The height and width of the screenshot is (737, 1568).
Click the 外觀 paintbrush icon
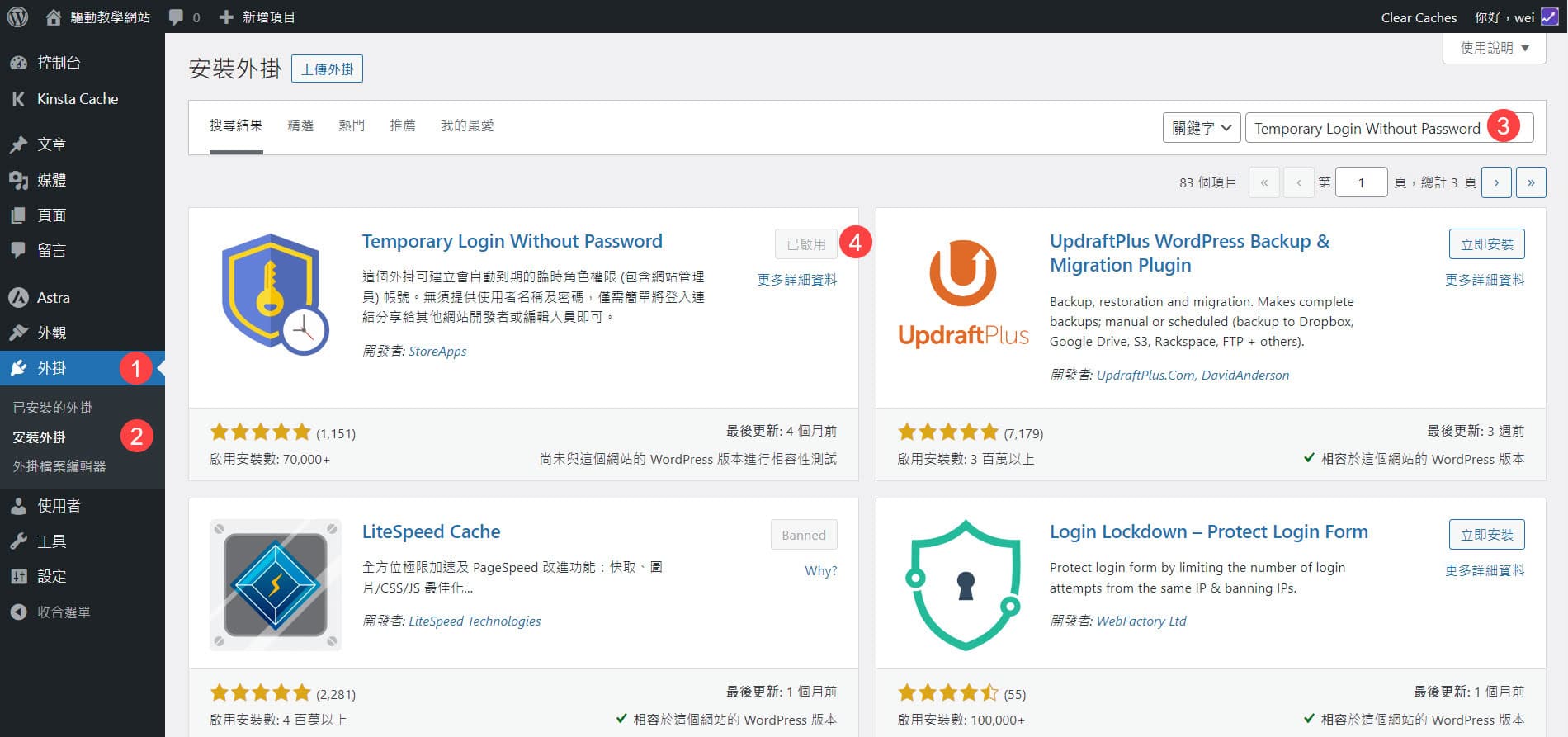click(x=18, y=333)
